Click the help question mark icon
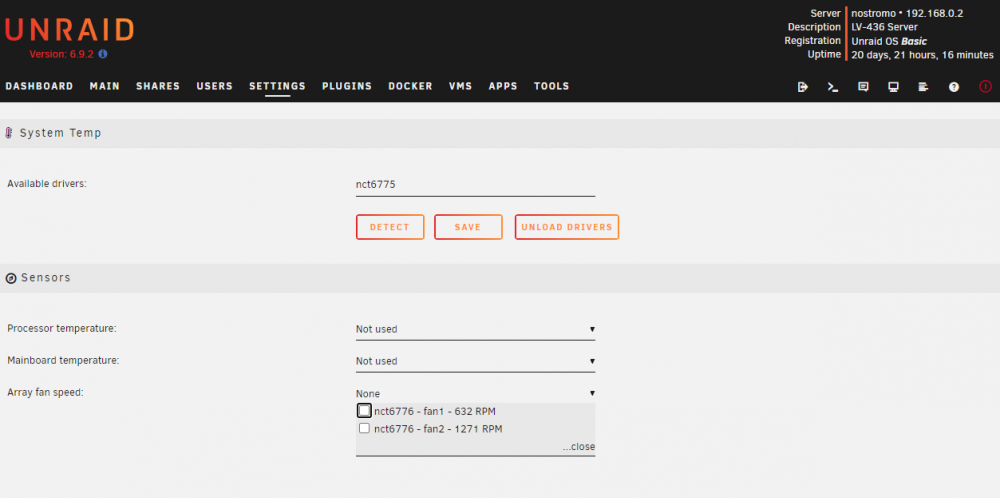Screen dimensions: 1000x498 pos(953,87)
